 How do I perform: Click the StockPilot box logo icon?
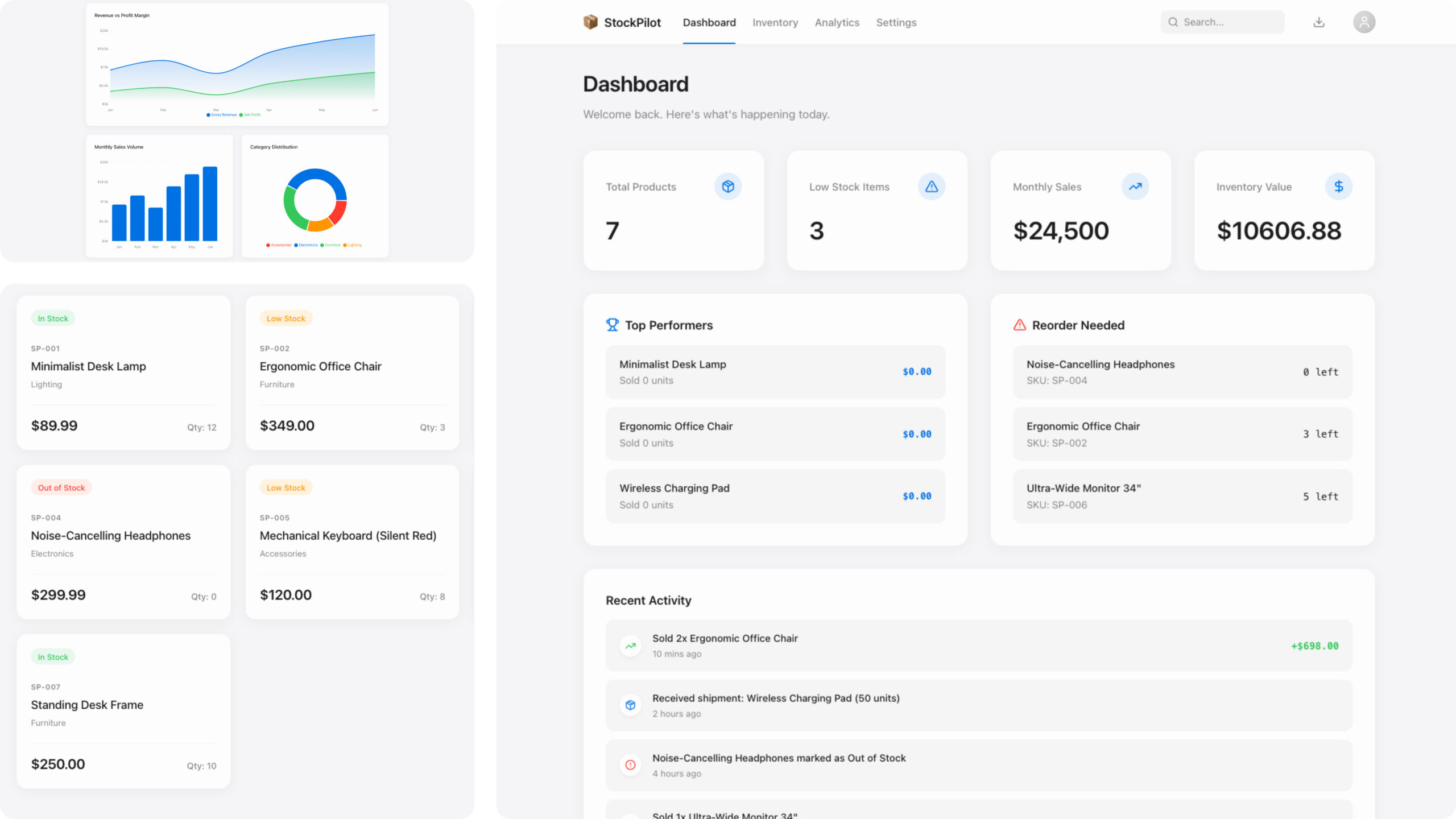[x=590, y=22]
